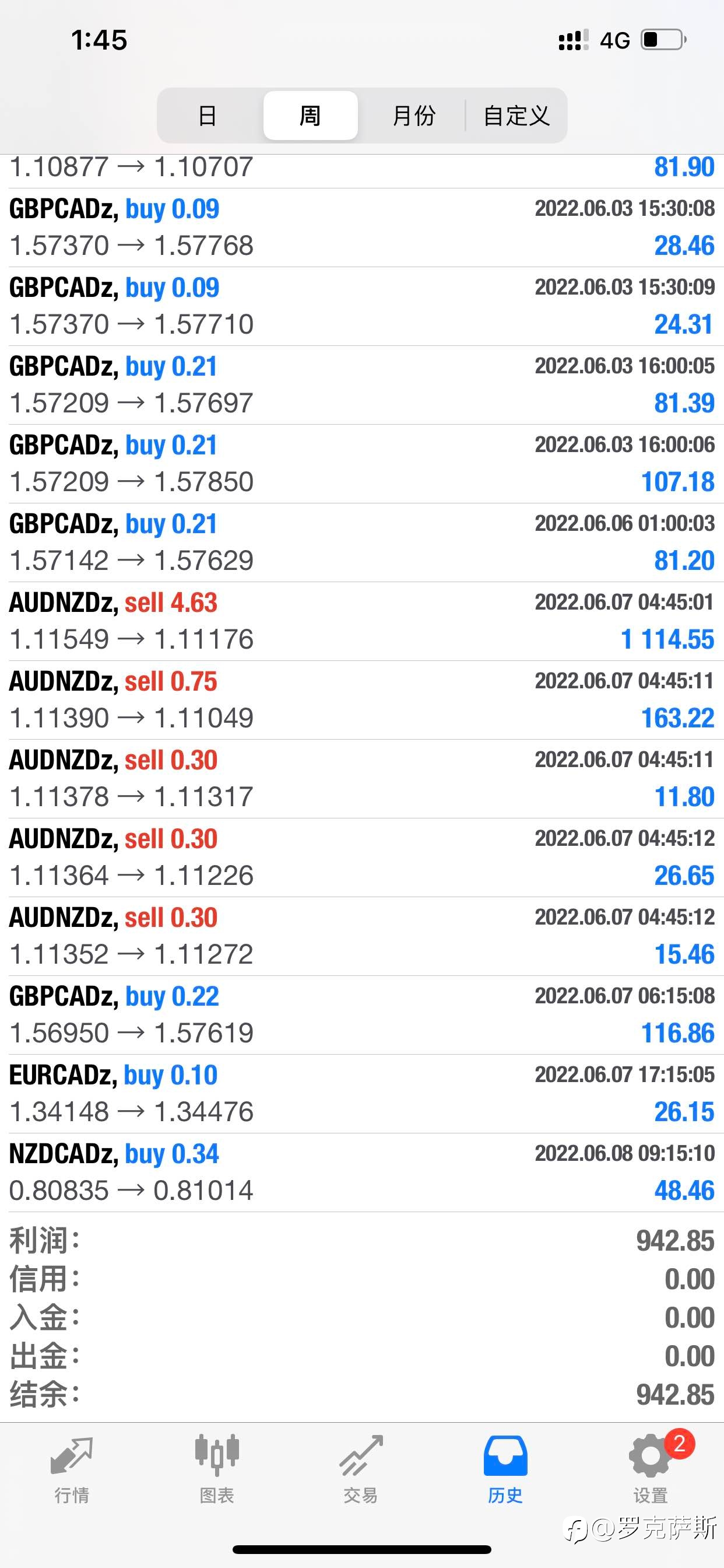
Task: Open the 交易 trade tab icon
Action: coord(361,1456)
